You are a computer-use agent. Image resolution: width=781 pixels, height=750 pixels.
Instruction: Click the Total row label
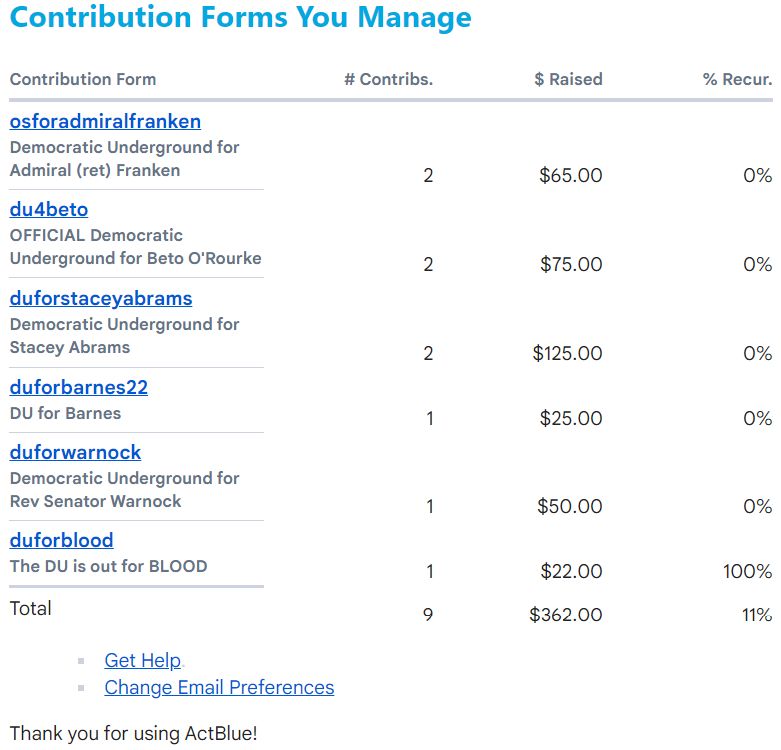click(x=30, y=609)
